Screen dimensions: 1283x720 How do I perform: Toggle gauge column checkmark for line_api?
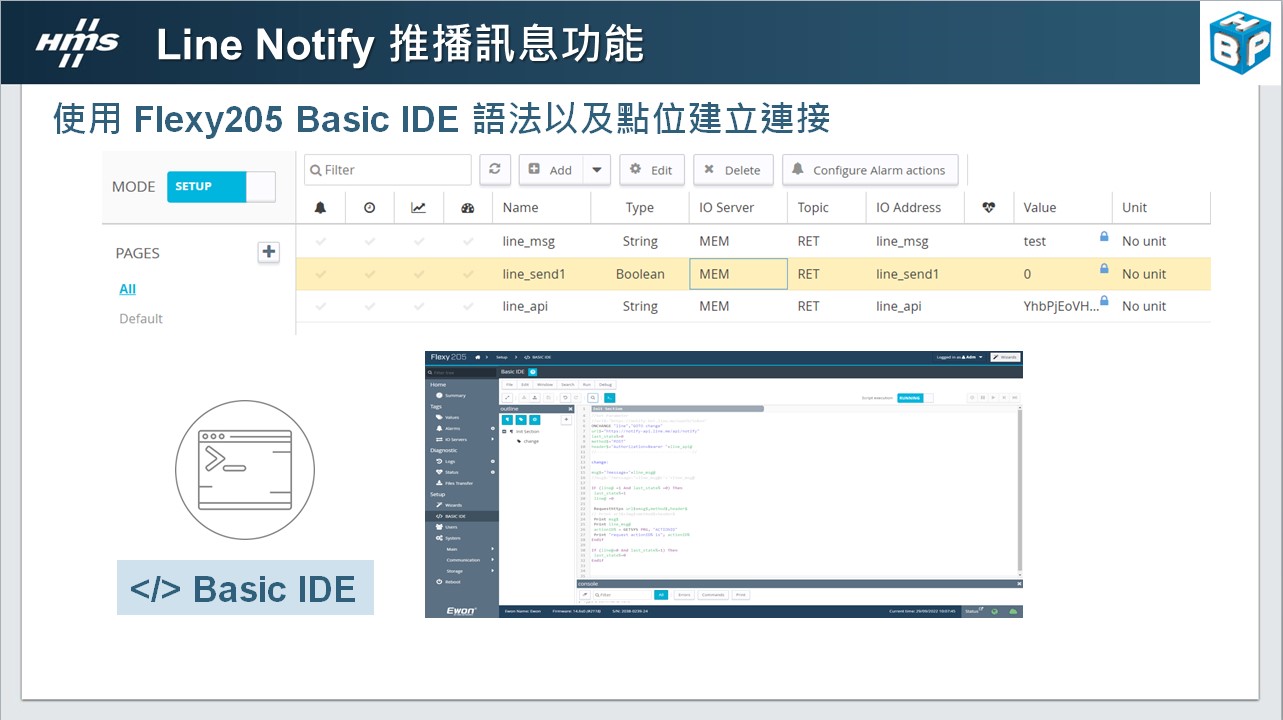[468, 306]
